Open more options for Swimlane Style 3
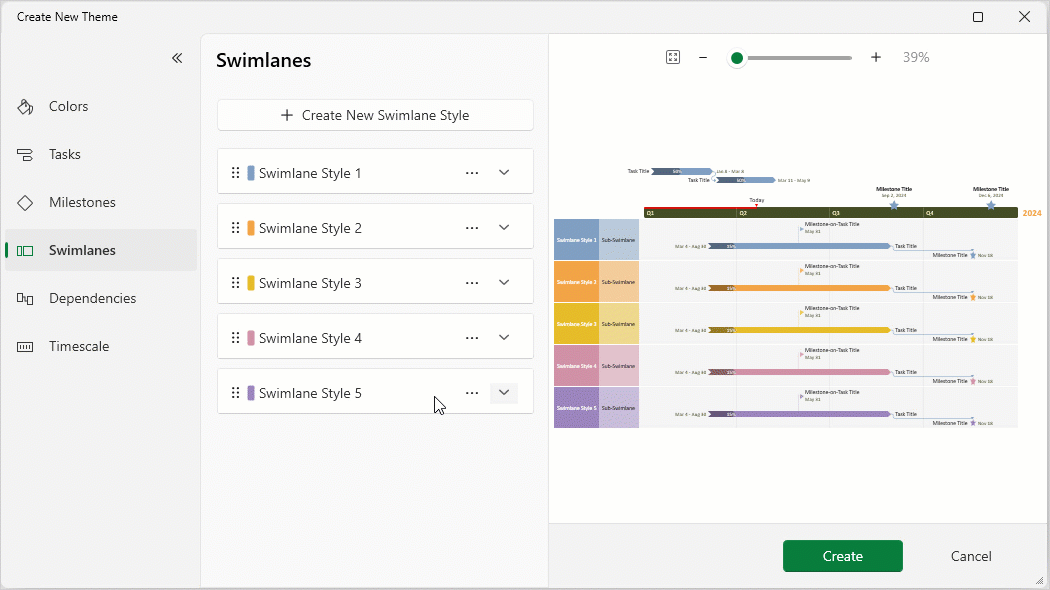Viewport: 1050px width, 590px height. click(x=472, y=283)
